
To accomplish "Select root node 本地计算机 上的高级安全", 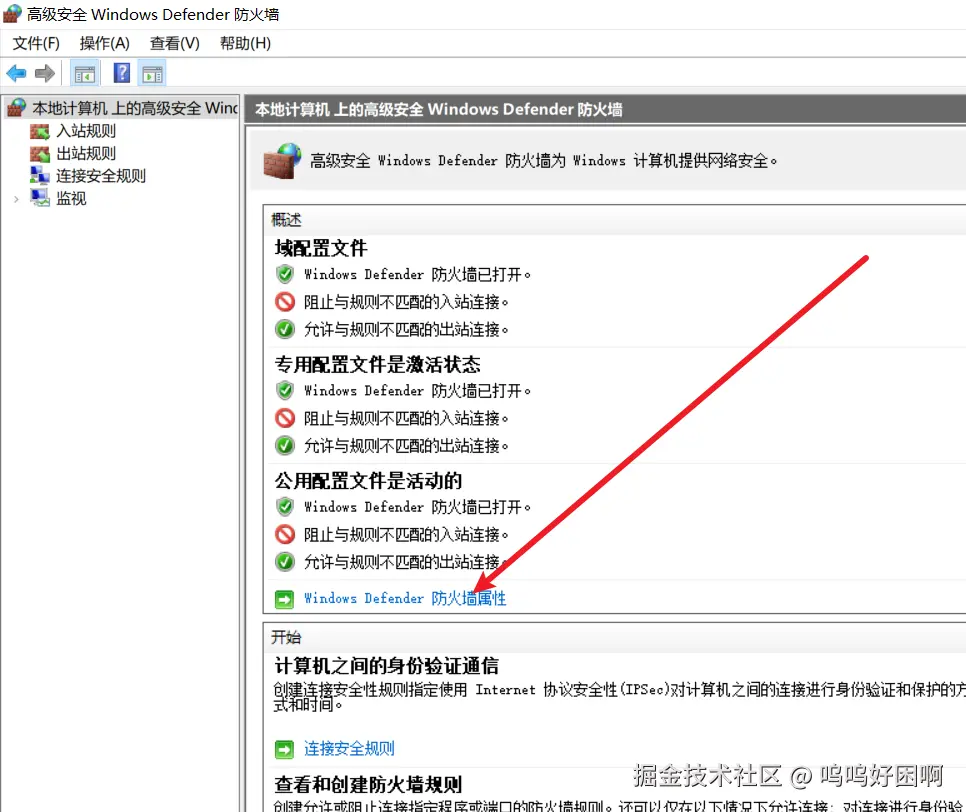I will click(135, 108).
